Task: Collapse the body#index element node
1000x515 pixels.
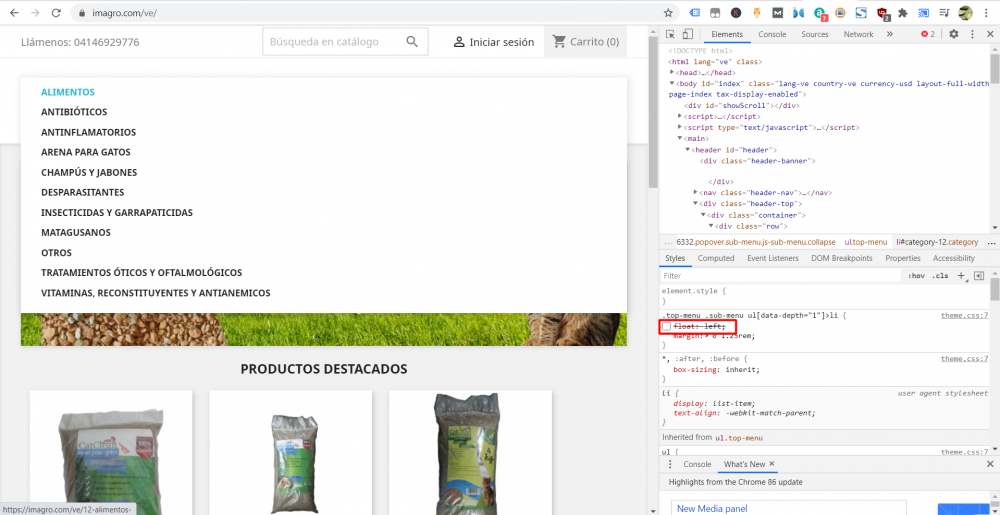Action: tap(672, 83)
